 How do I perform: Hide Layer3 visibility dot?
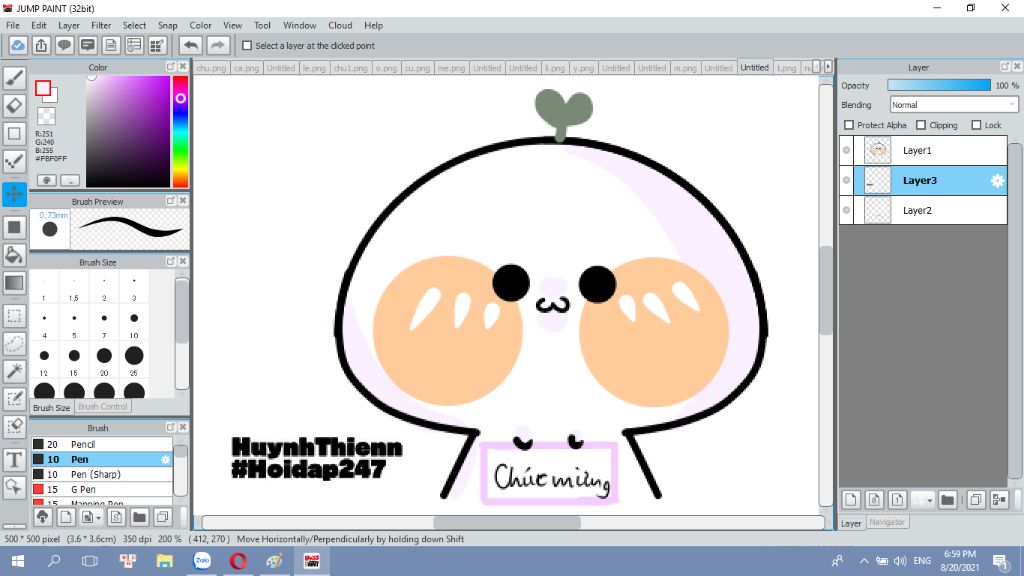(846, 181)
